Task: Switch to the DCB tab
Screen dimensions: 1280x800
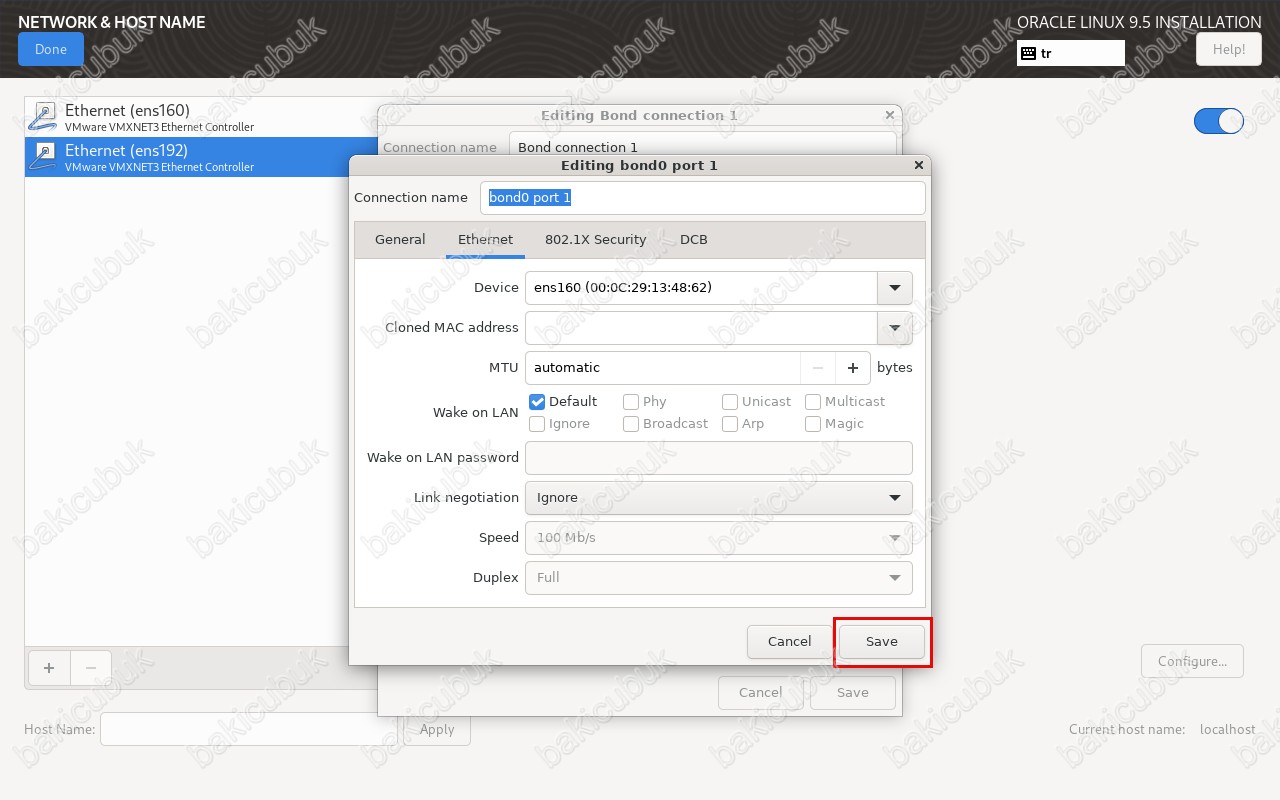Action: (693, 240)
